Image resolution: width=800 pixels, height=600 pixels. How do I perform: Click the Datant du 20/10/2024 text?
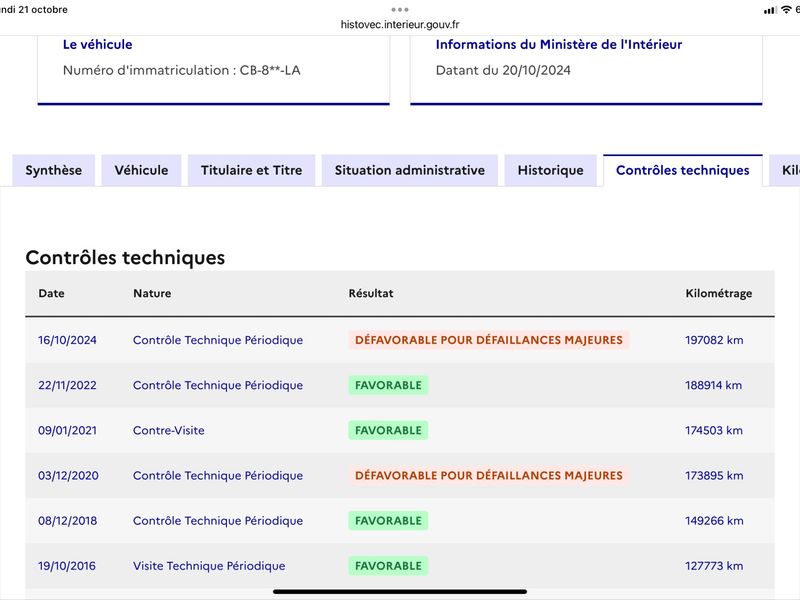503,70
